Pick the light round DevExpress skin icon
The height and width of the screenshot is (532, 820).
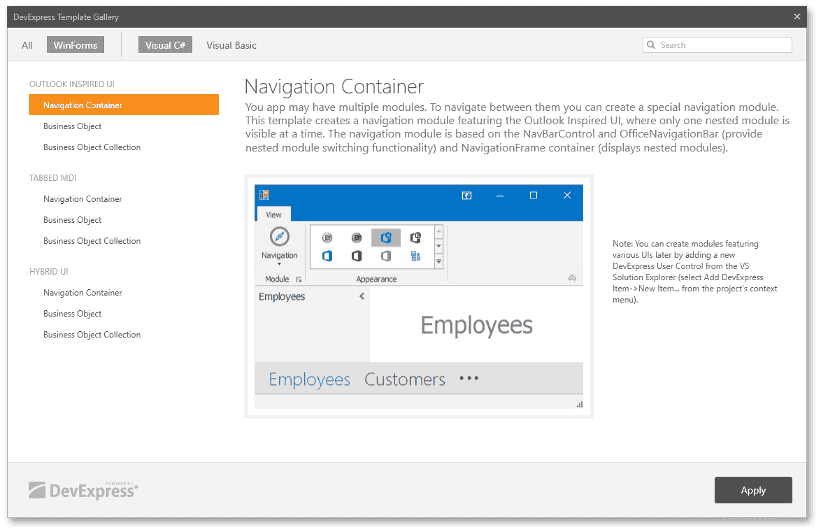point(327,238)
